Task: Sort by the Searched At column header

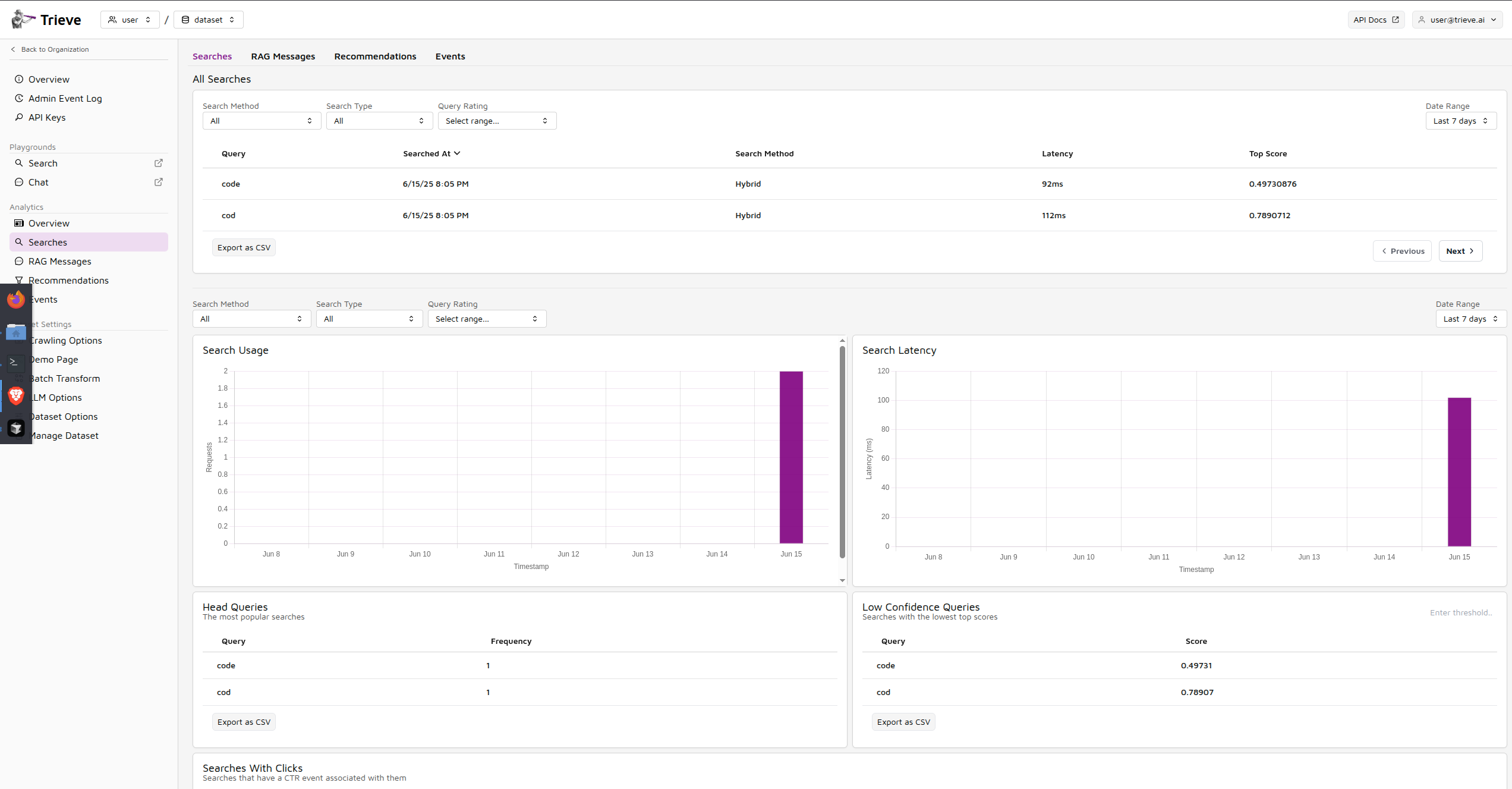Action: [x=431, y=153]
